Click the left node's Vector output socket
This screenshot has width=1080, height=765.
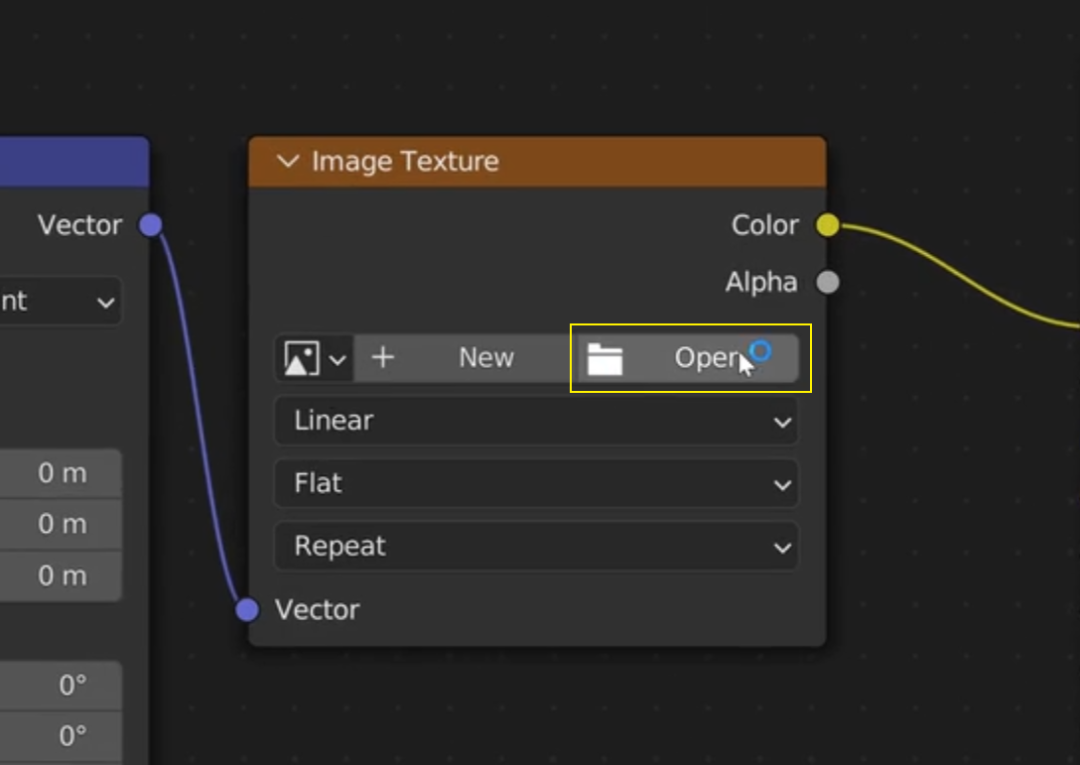pyautogui.click(x=150, y=225)
